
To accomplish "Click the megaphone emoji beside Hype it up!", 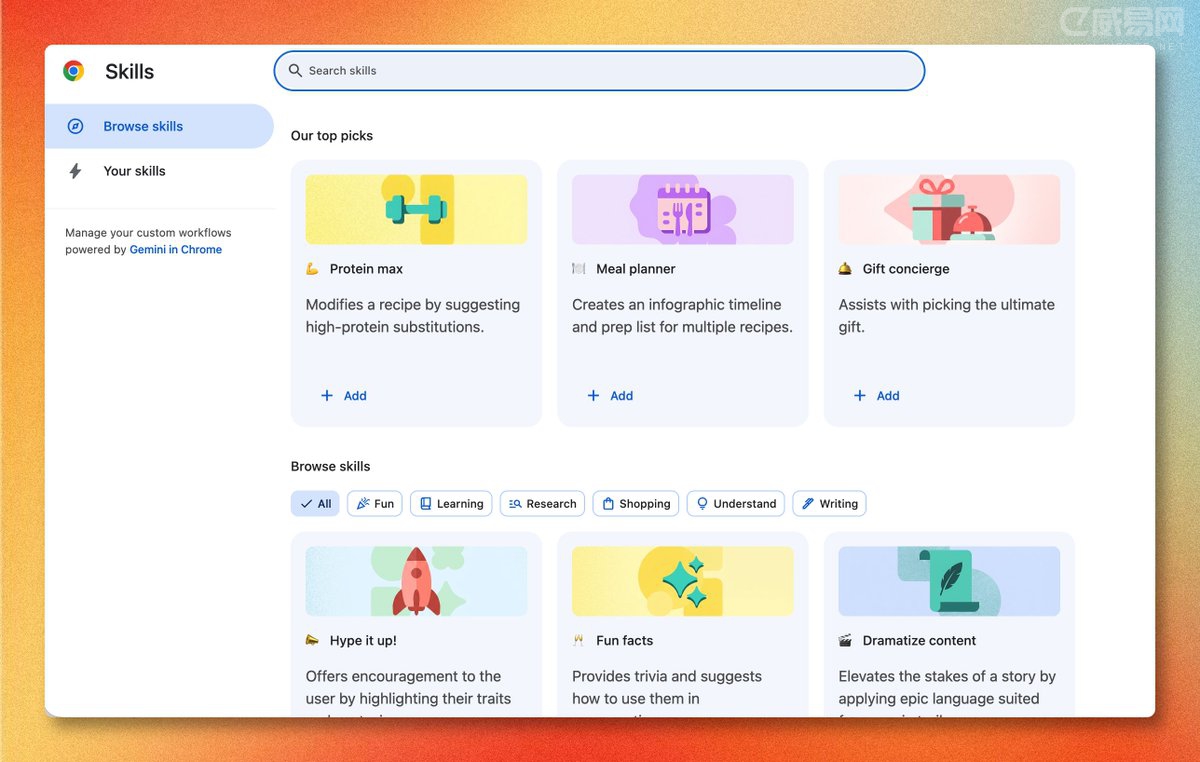I will [x=312, y=641].
